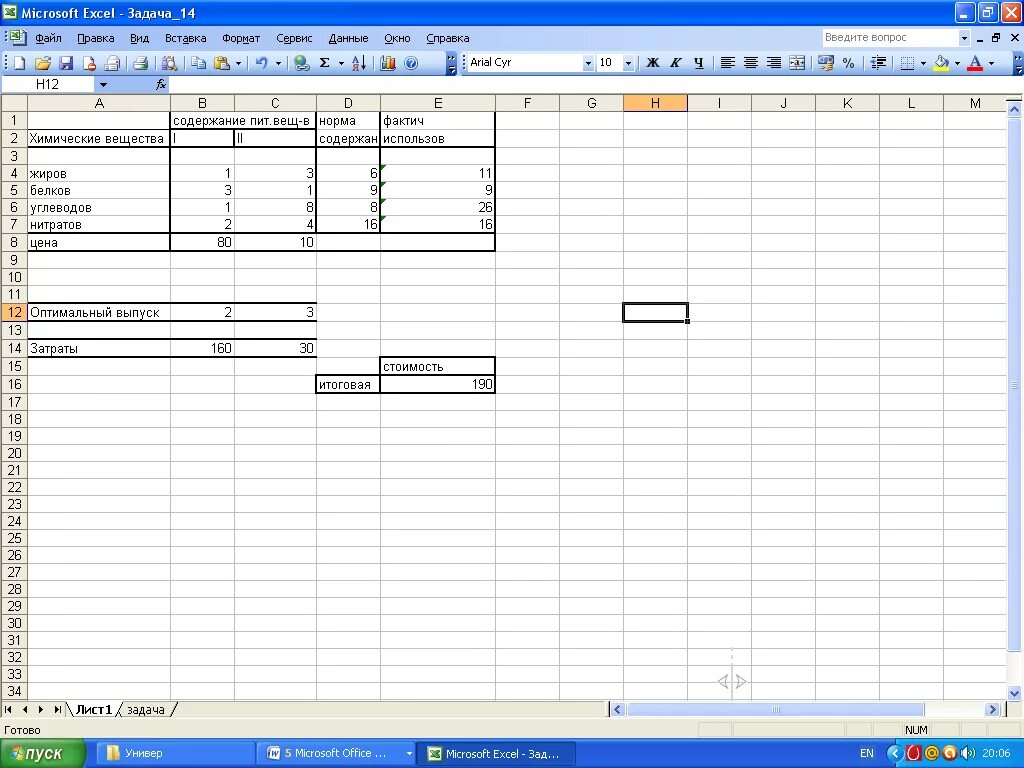The width and height of the screenshot is (1024, 768).
Task: Paste using the clipboard icon
Action: [222, 63]
